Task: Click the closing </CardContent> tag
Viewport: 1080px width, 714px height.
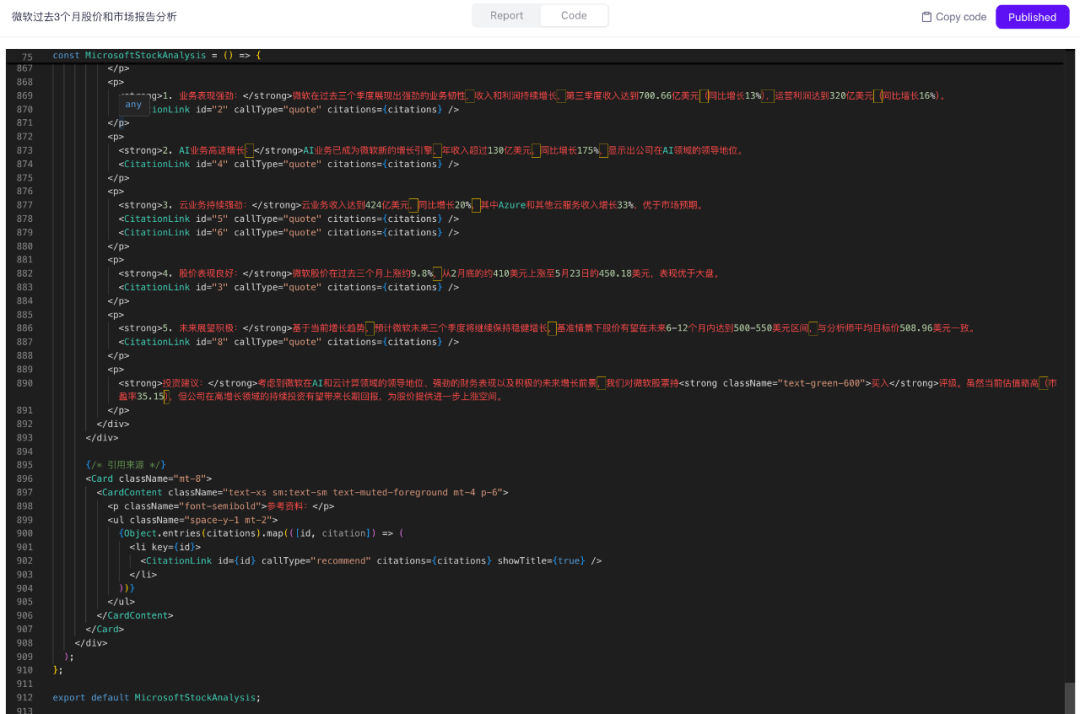Action: point(135,616)
